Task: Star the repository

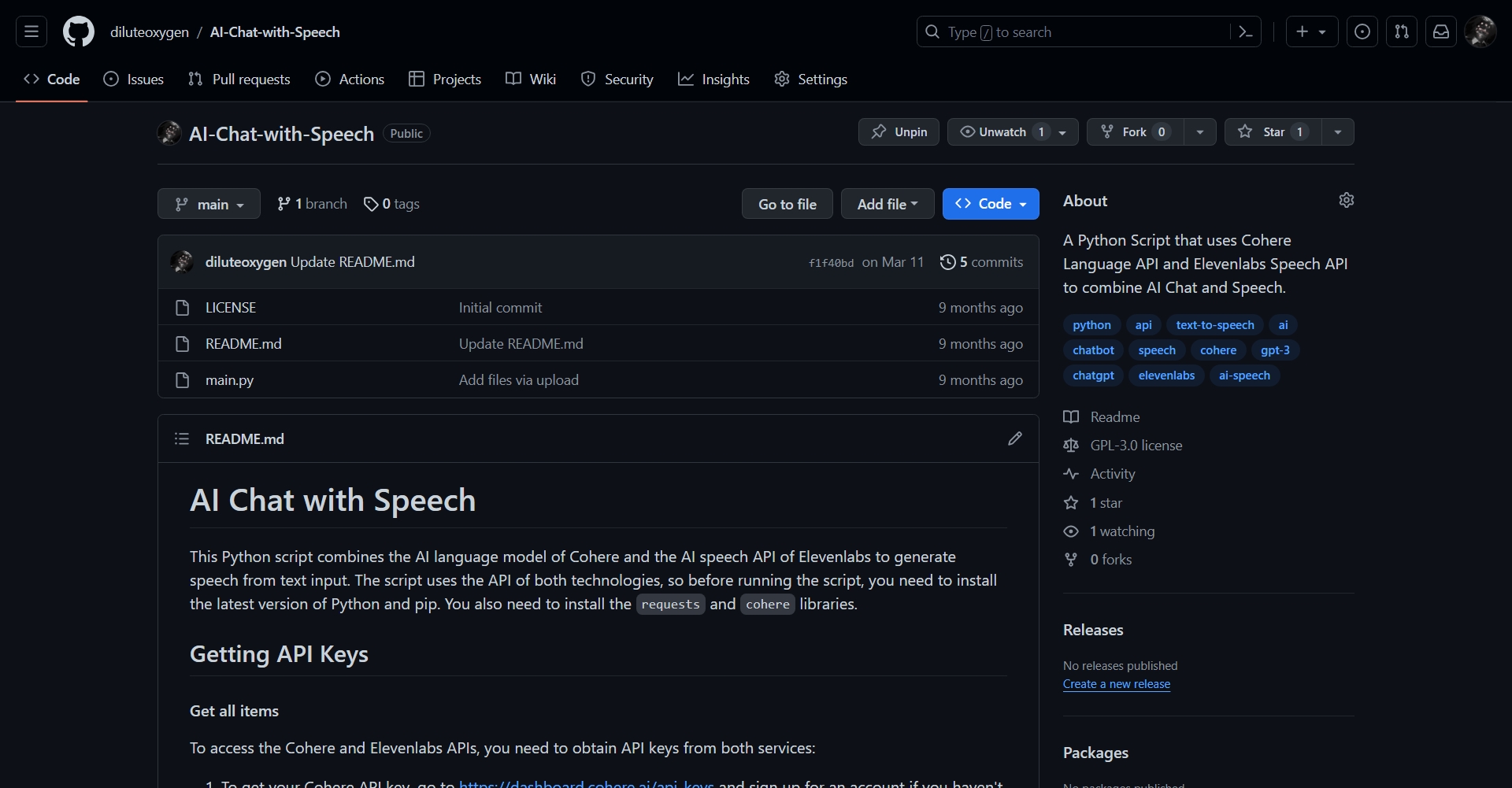Action: coord(1273,131)
